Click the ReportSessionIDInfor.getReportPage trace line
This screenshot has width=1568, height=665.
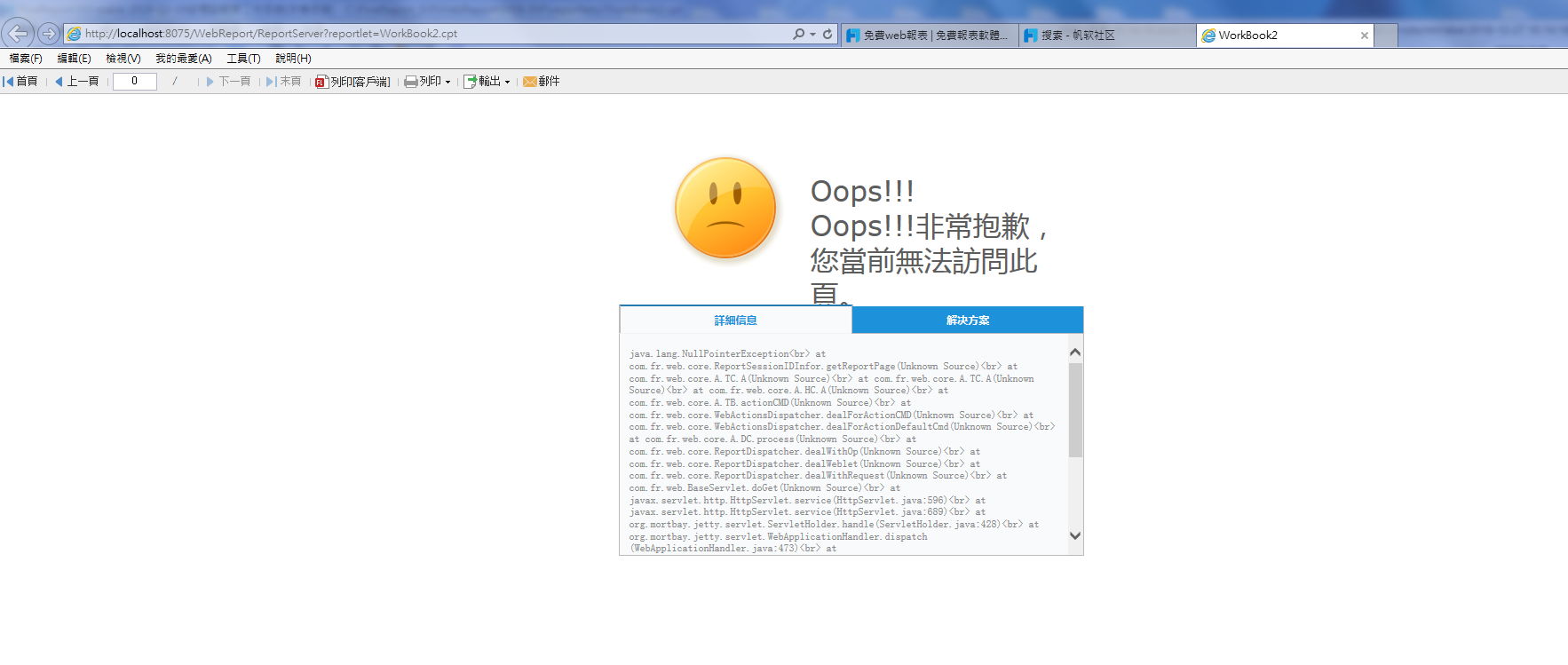point(823,366)
